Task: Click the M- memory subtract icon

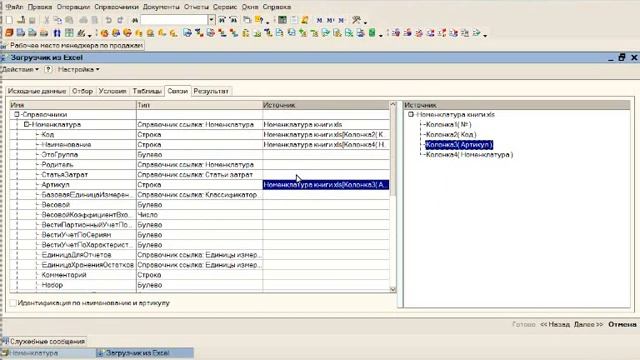Action: 341,20
